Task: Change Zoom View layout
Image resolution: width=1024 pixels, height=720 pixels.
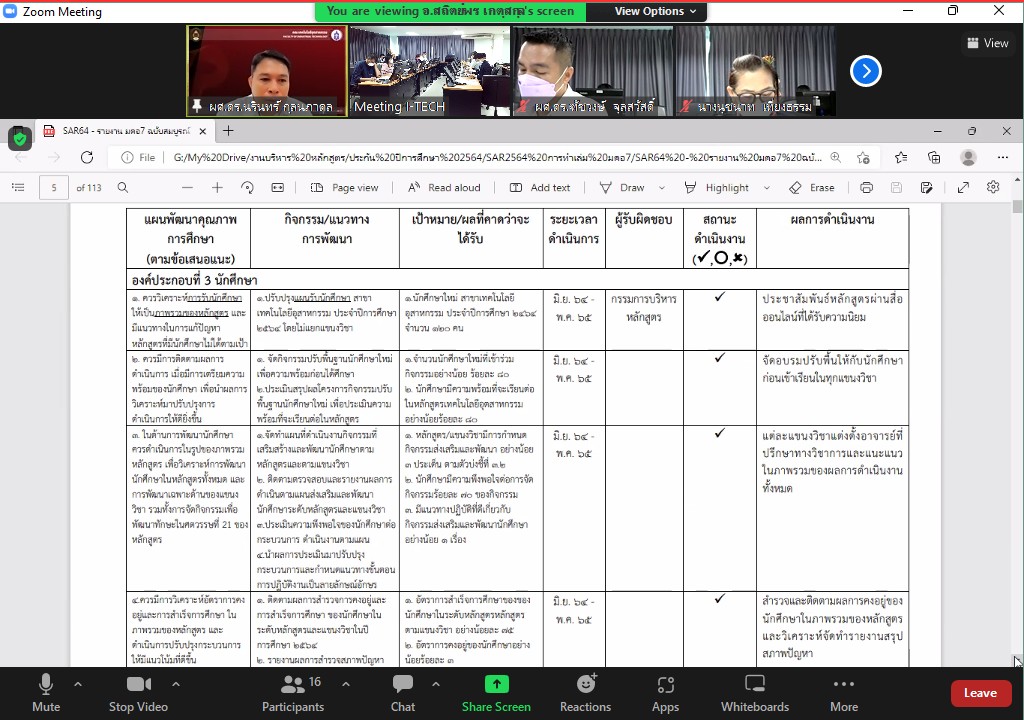Action: click(987, 43)
